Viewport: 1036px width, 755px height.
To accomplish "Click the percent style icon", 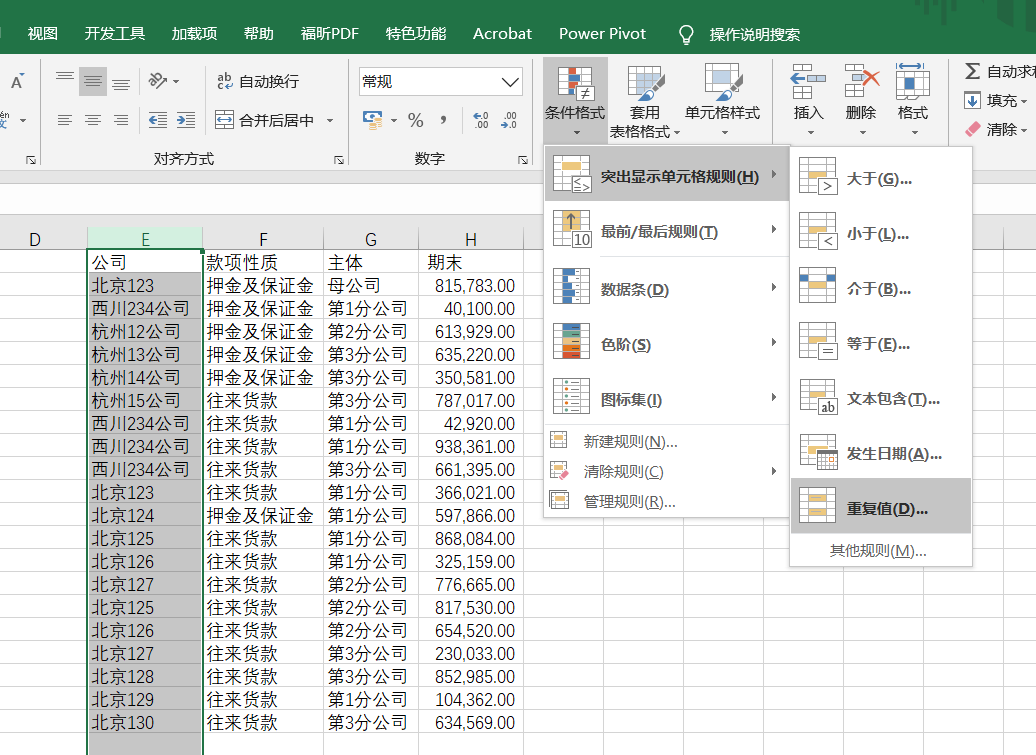I will click(416, 120).
